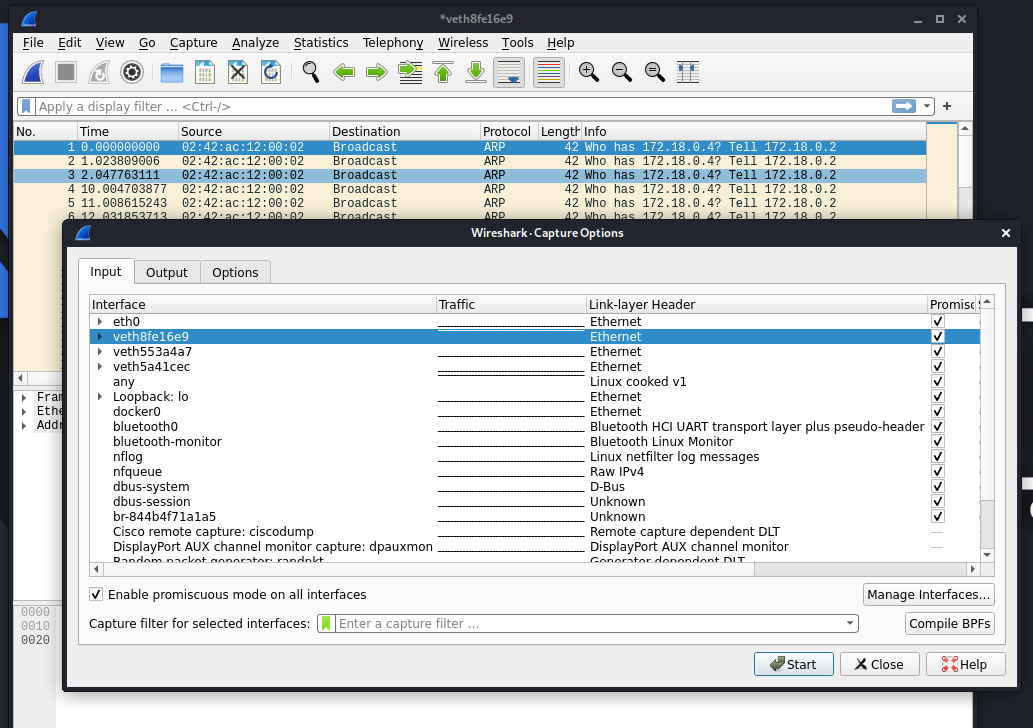The width and height of the screenshot is (1033, 728).
Task: Open capture filter history dropdown
Action: 849,623
